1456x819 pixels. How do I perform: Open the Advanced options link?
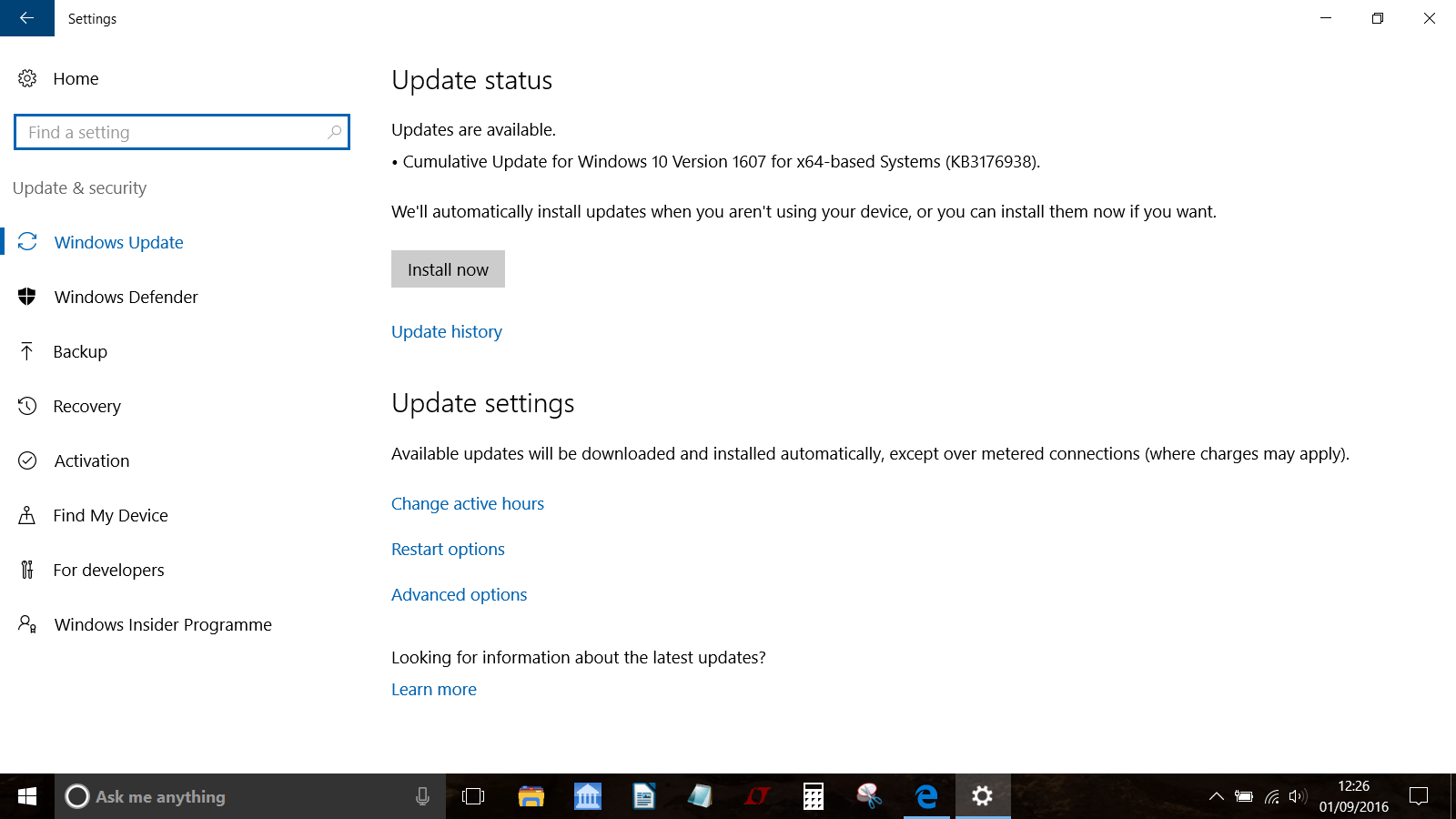[460, 594]
